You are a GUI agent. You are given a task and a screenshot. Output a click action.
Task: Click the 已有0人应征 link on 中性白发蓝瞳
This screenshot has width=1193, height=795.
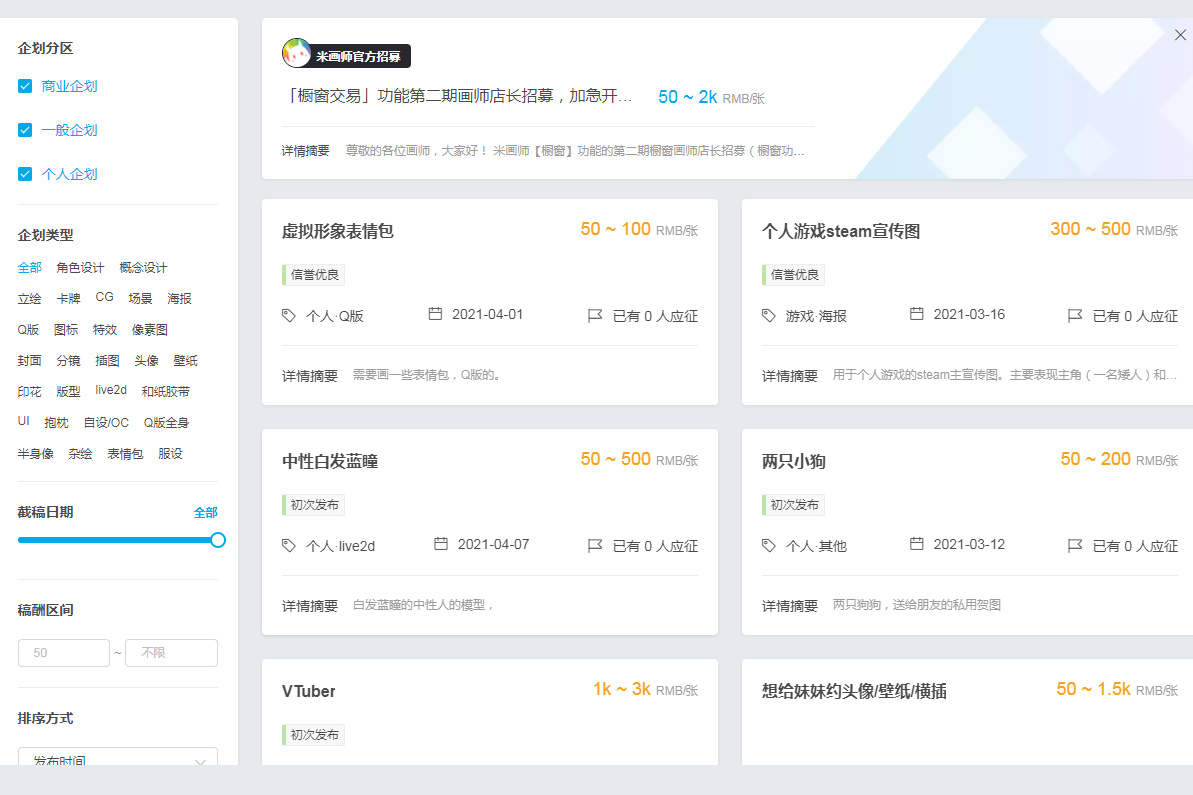[655, 544]
